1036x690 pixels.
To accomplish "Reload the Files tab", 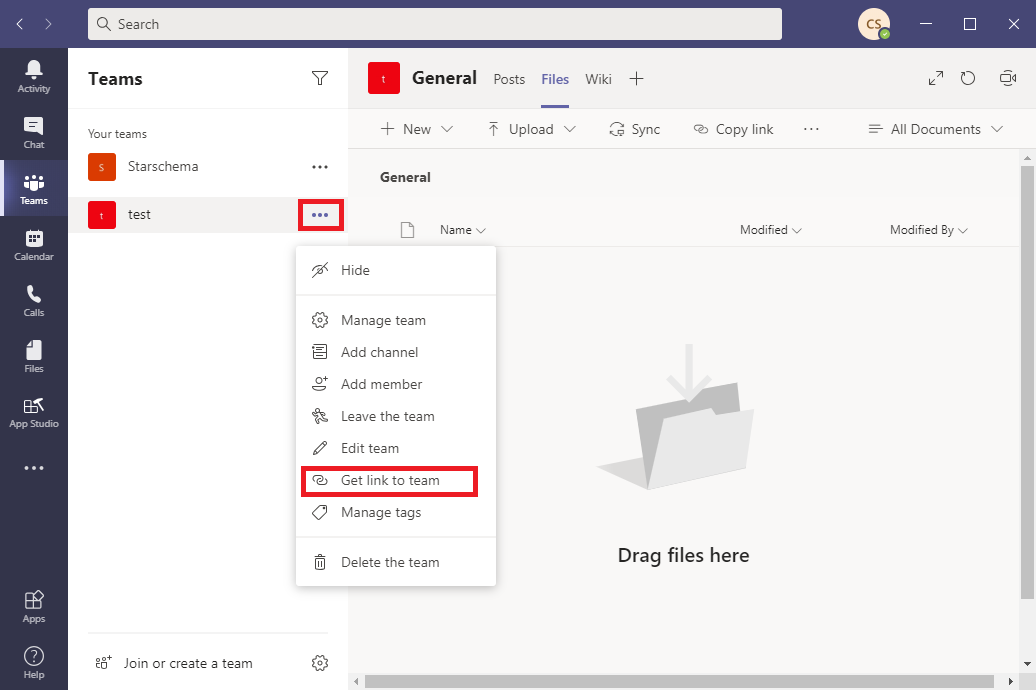I will 968,79.
